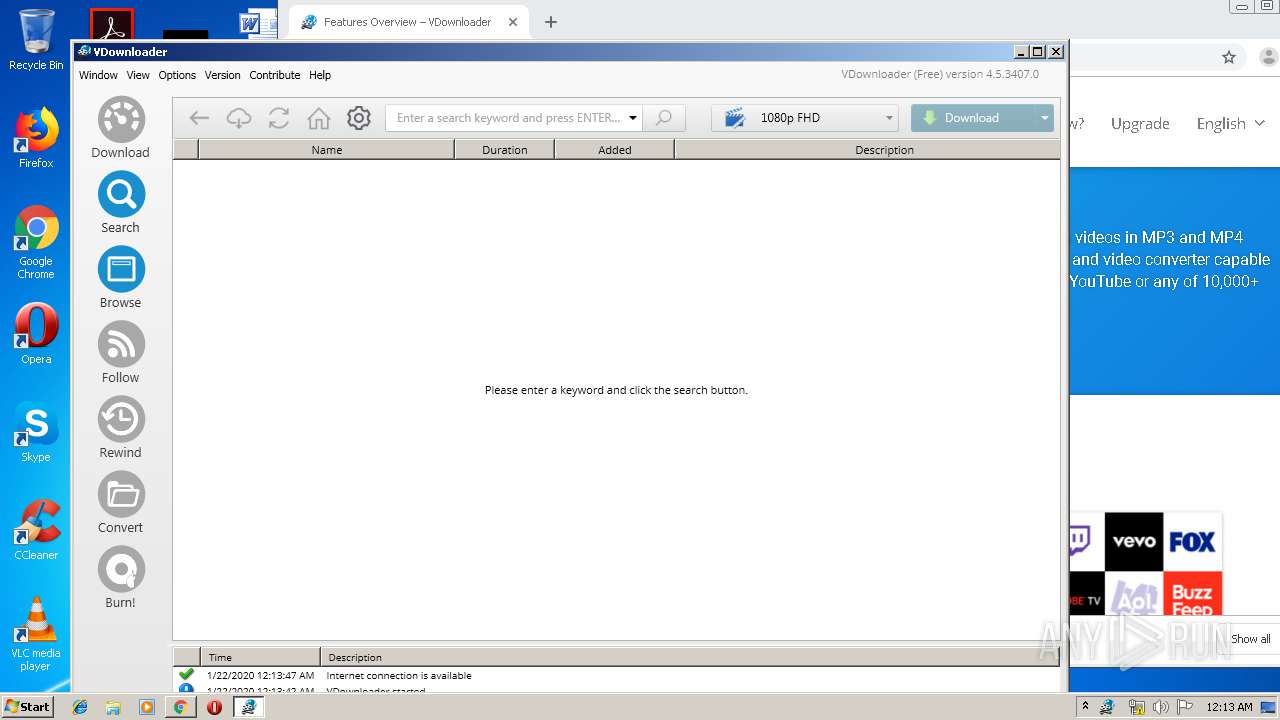Open the Download section in VDownloader sidebar
This screenshot has height=720, width=1280.
(x=121, y=127)
